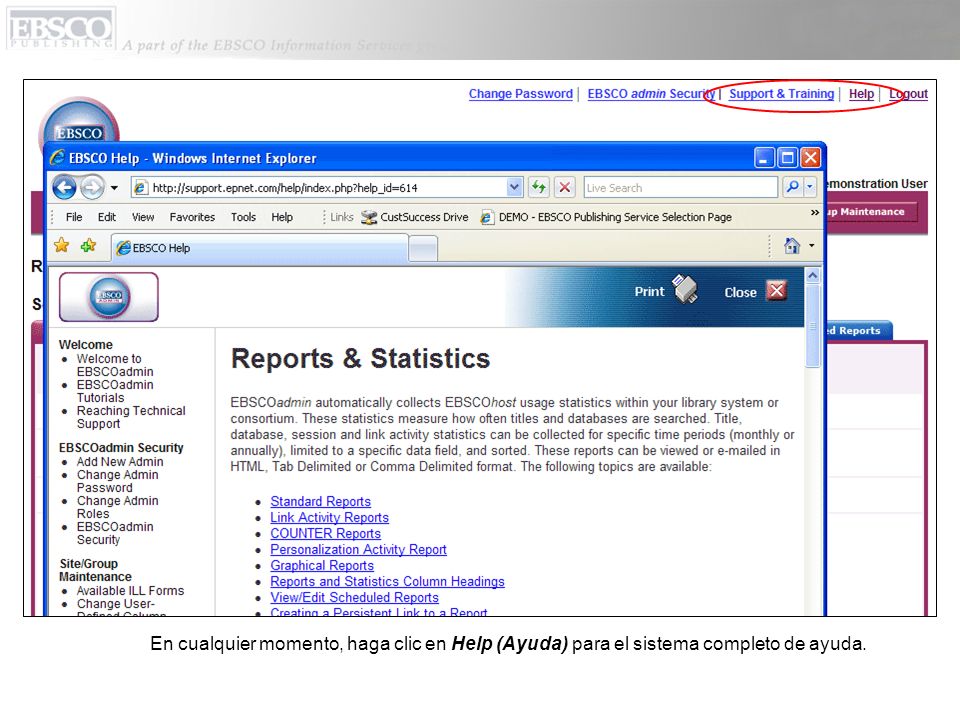960x720 pixels.
Task: Click the Logout link in background page
Action: pyautogui.click(x=908, y=94)
